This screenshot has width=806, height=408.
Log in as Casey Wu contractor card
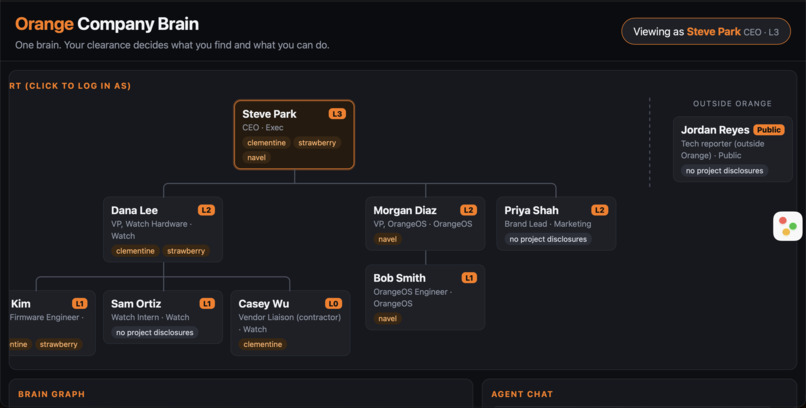(290, 323)
